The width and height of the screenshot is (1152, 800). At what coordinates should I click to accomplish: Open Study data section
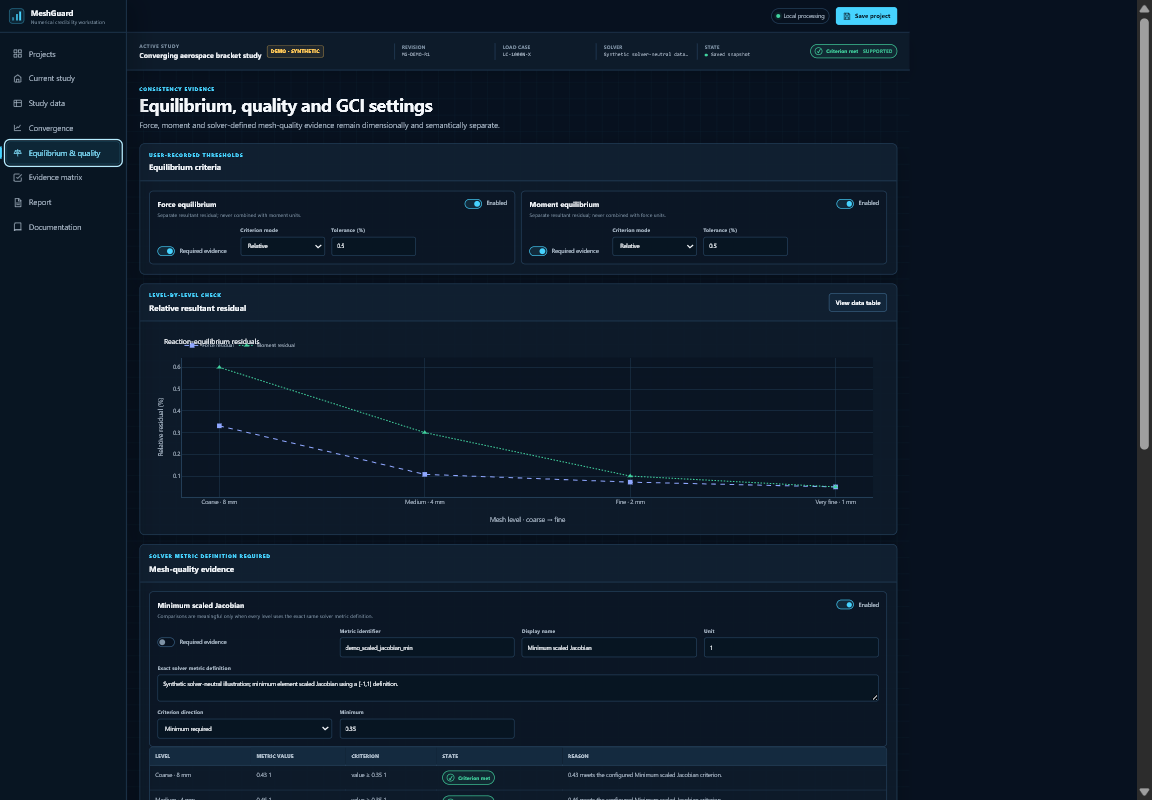pos(63,104)
